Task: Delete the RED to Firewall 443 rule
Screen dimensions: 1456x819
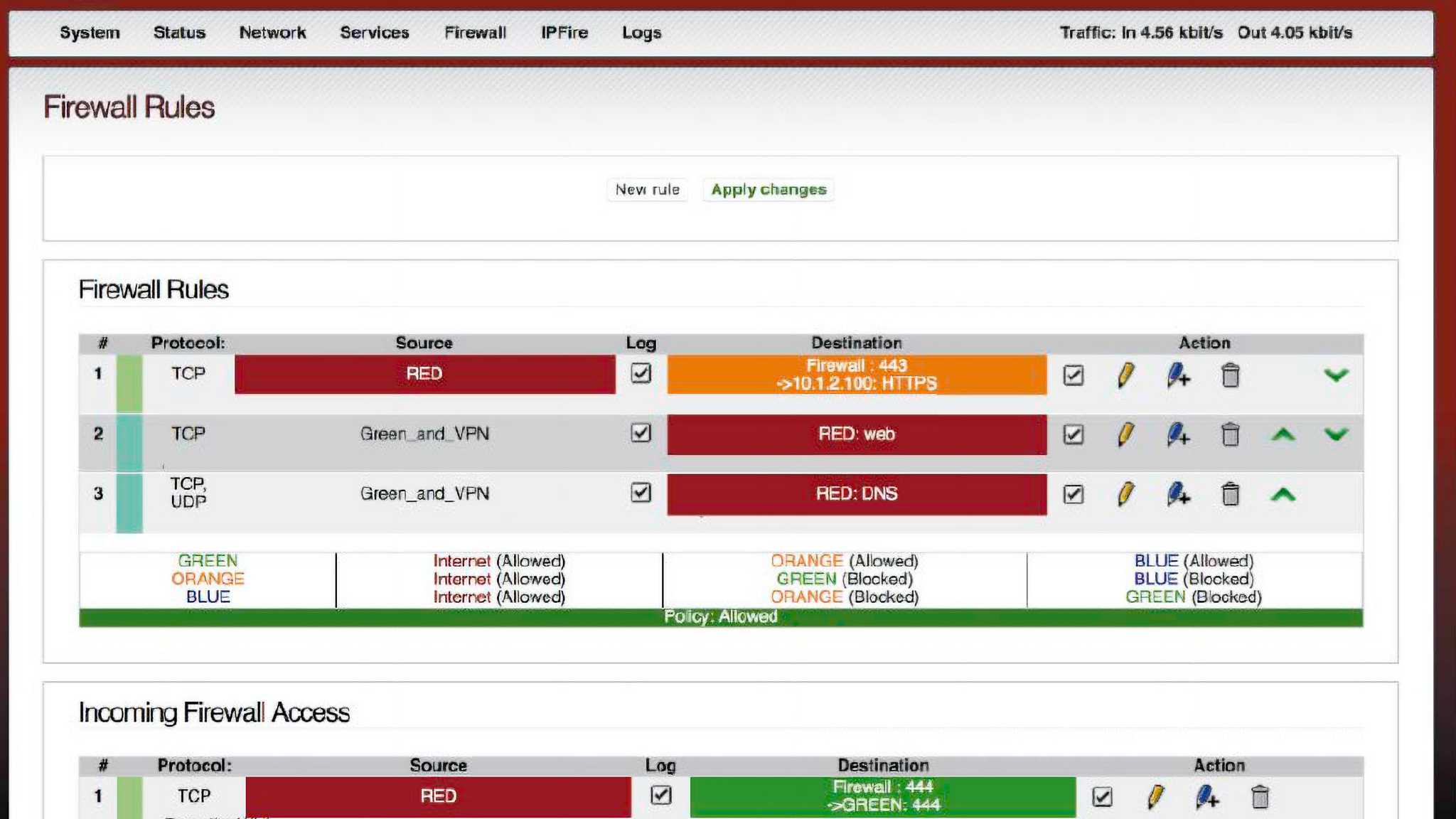Action: tap(1230, 375)
